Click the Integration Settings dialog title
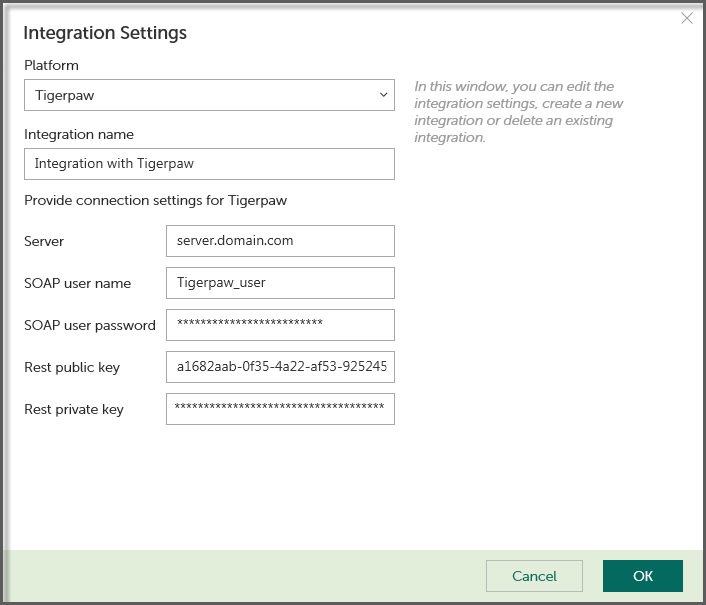The height and width of the screenshot is (605, 706). coord(105,33)
